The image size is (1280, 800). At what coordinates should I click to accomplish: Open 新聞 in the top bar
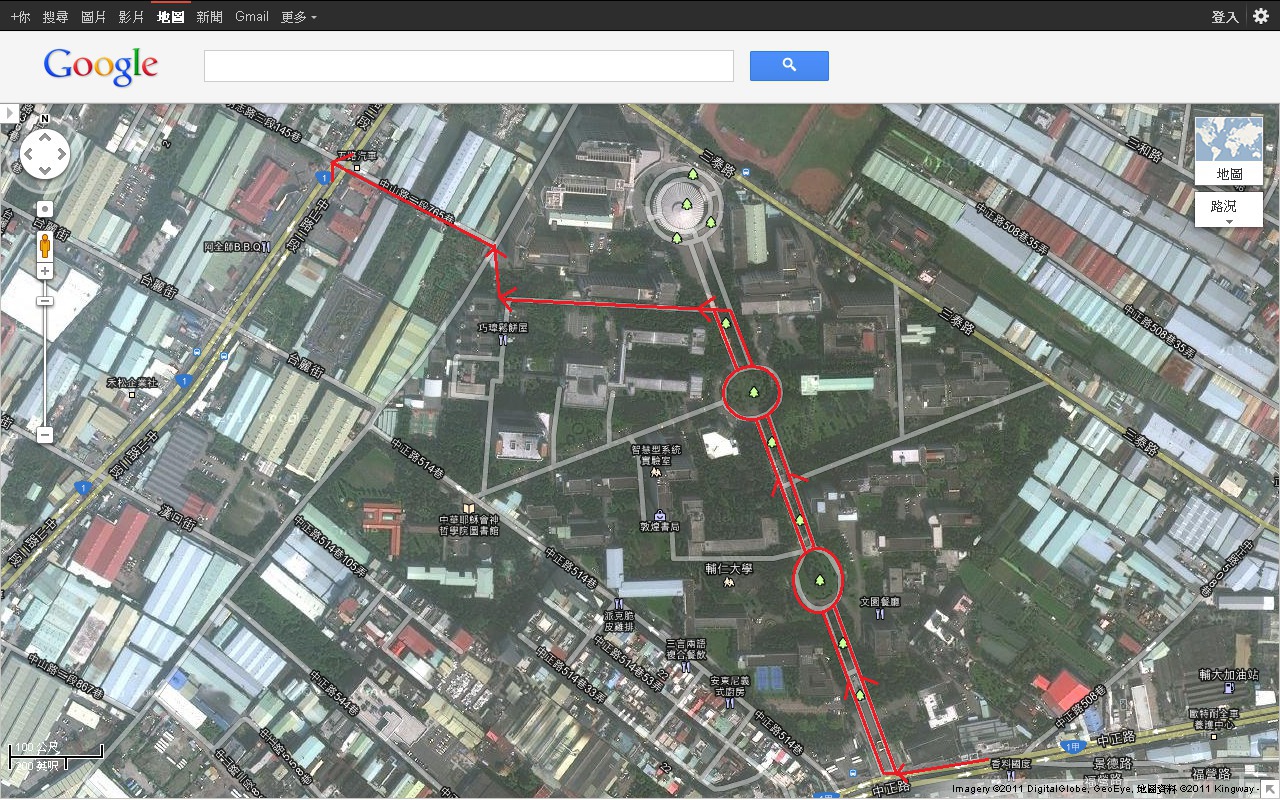(x=209, y=16)
